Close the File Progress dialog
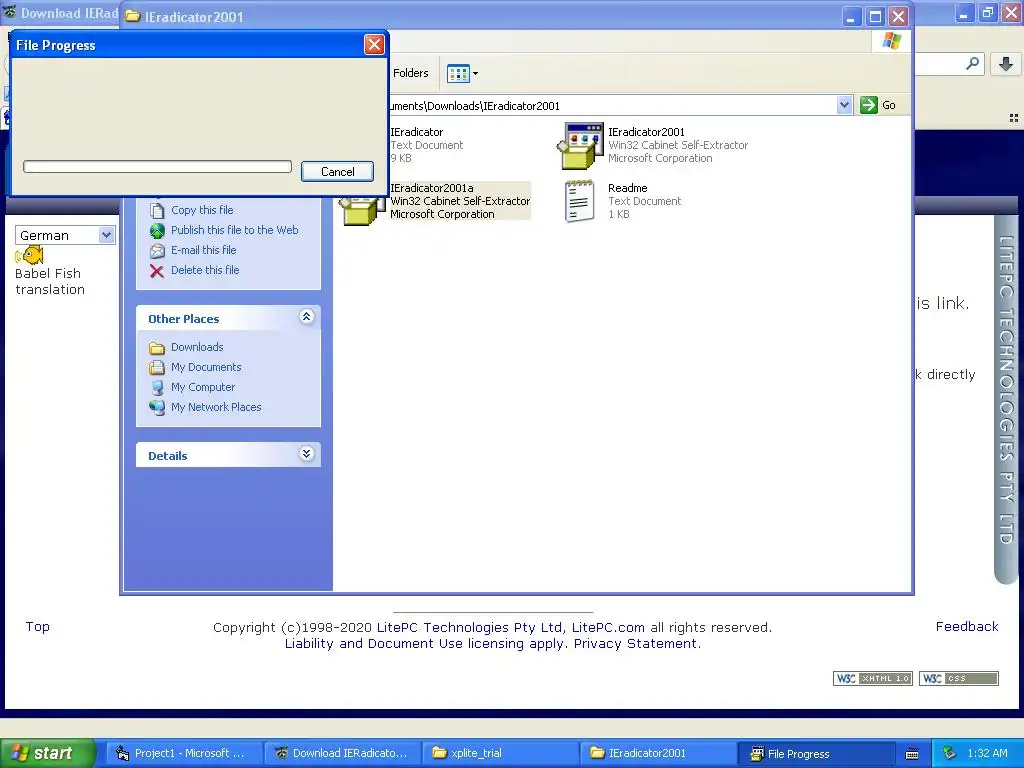The image size is (1024, 768). click(374, 45)
